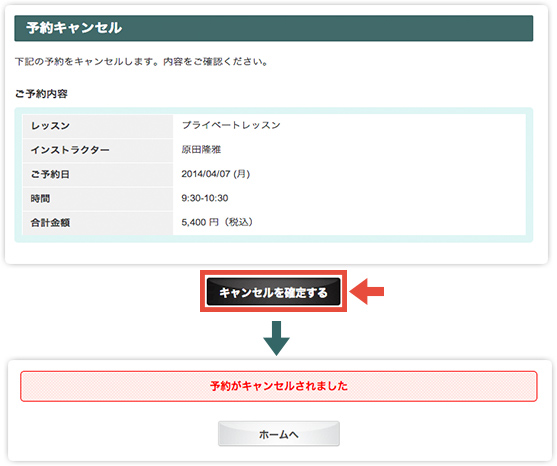This screenshot has width=557, height=466.
Task: Click the red arrow pointing at the confirm button
Action: click(x=367, y=292)
